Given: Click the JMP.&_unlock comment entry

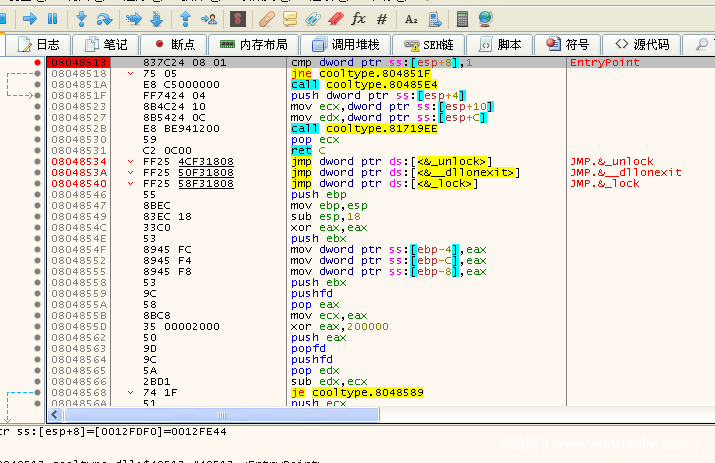Looking at the screenshot, I should point(611,161).
